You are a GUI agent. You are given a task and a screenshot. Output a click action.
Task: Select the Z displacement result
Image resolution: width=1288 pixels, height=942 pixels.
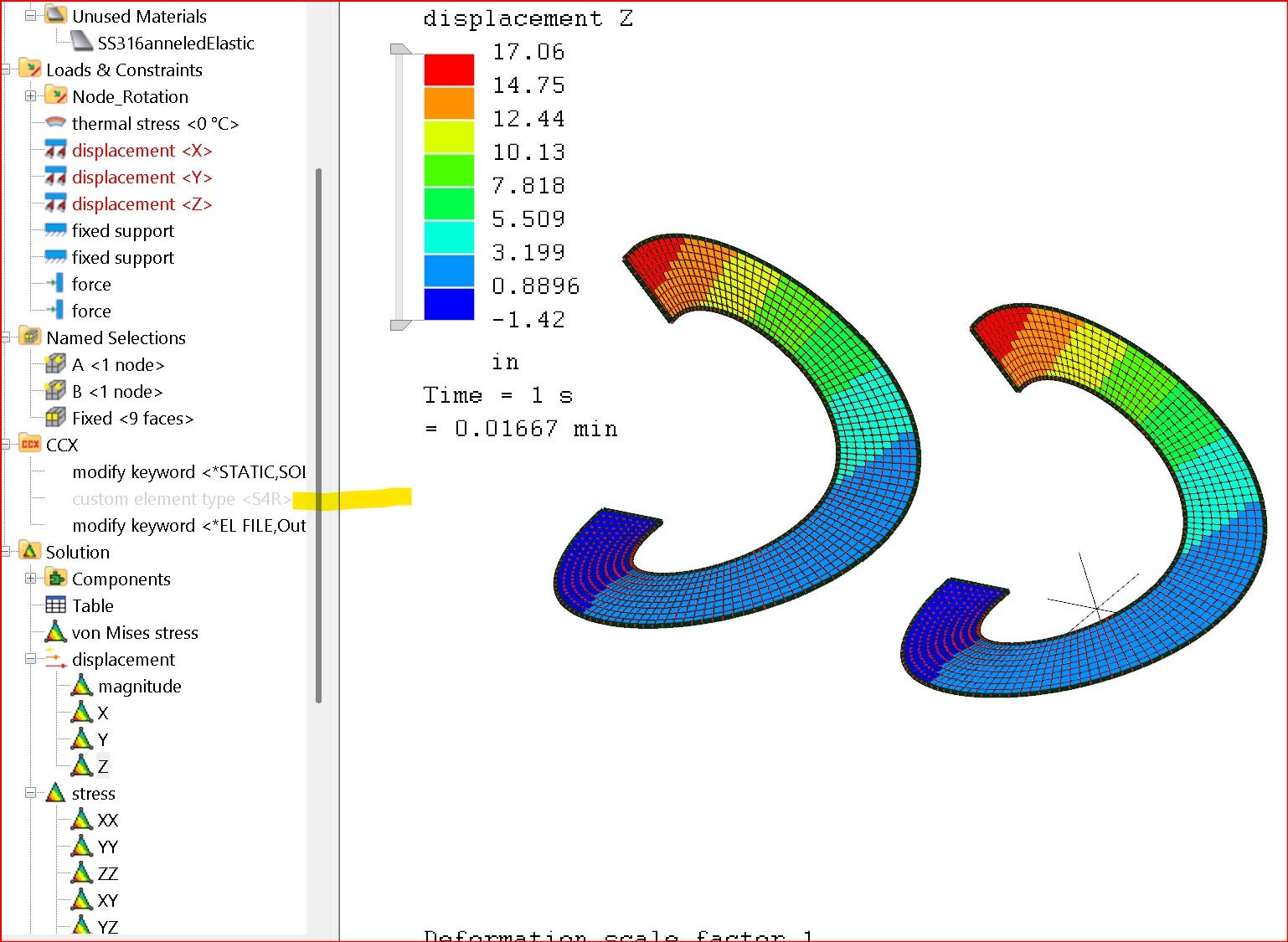coord(102,766)
